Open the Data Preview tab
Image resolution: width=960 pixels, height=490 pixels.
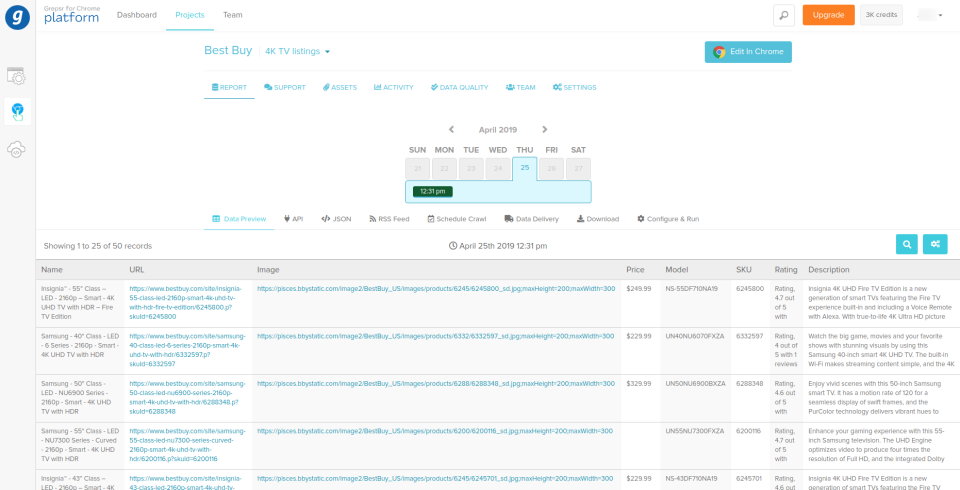(x=239, y=219)
